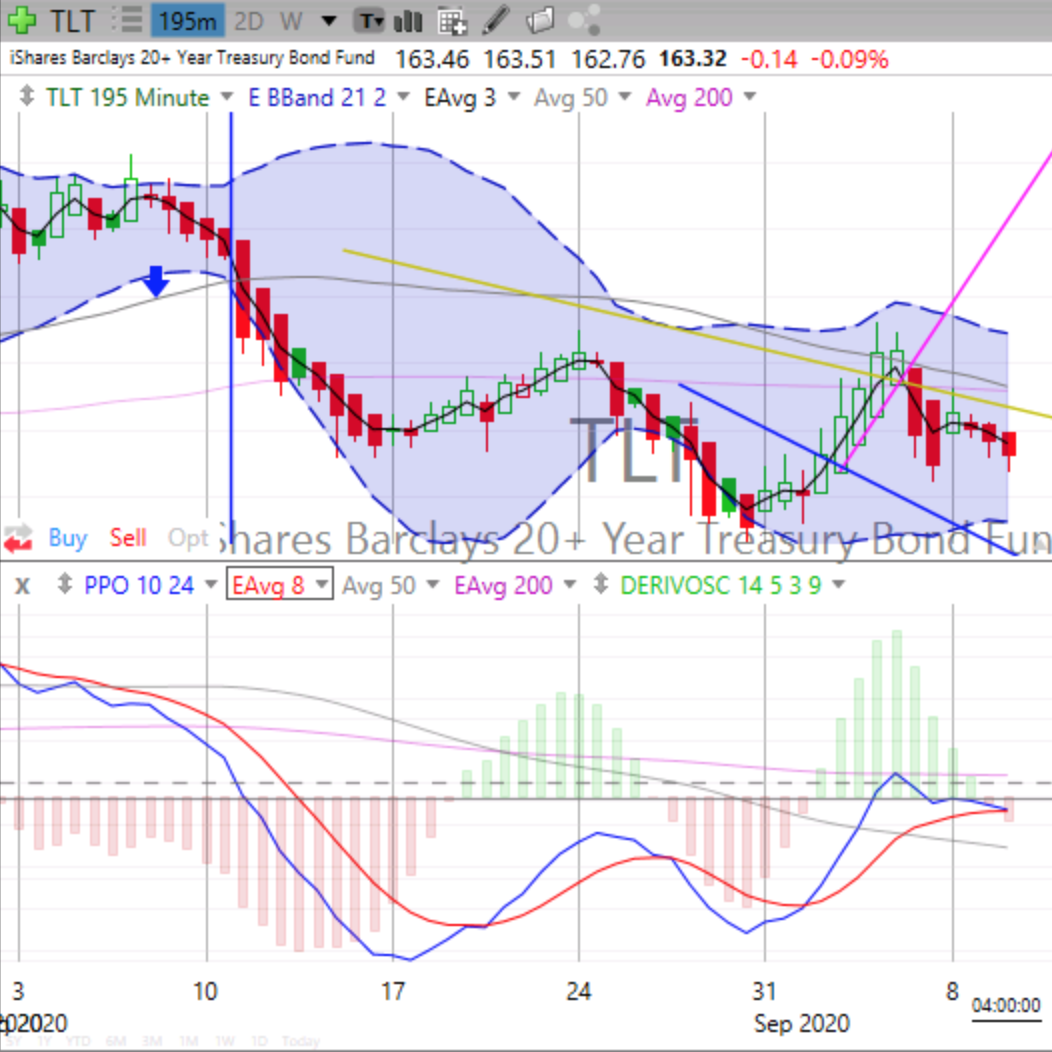Click the Buy link
Image resolution: width=1052 pixels, height=1052 pixels.
click(x=66, y=538)
